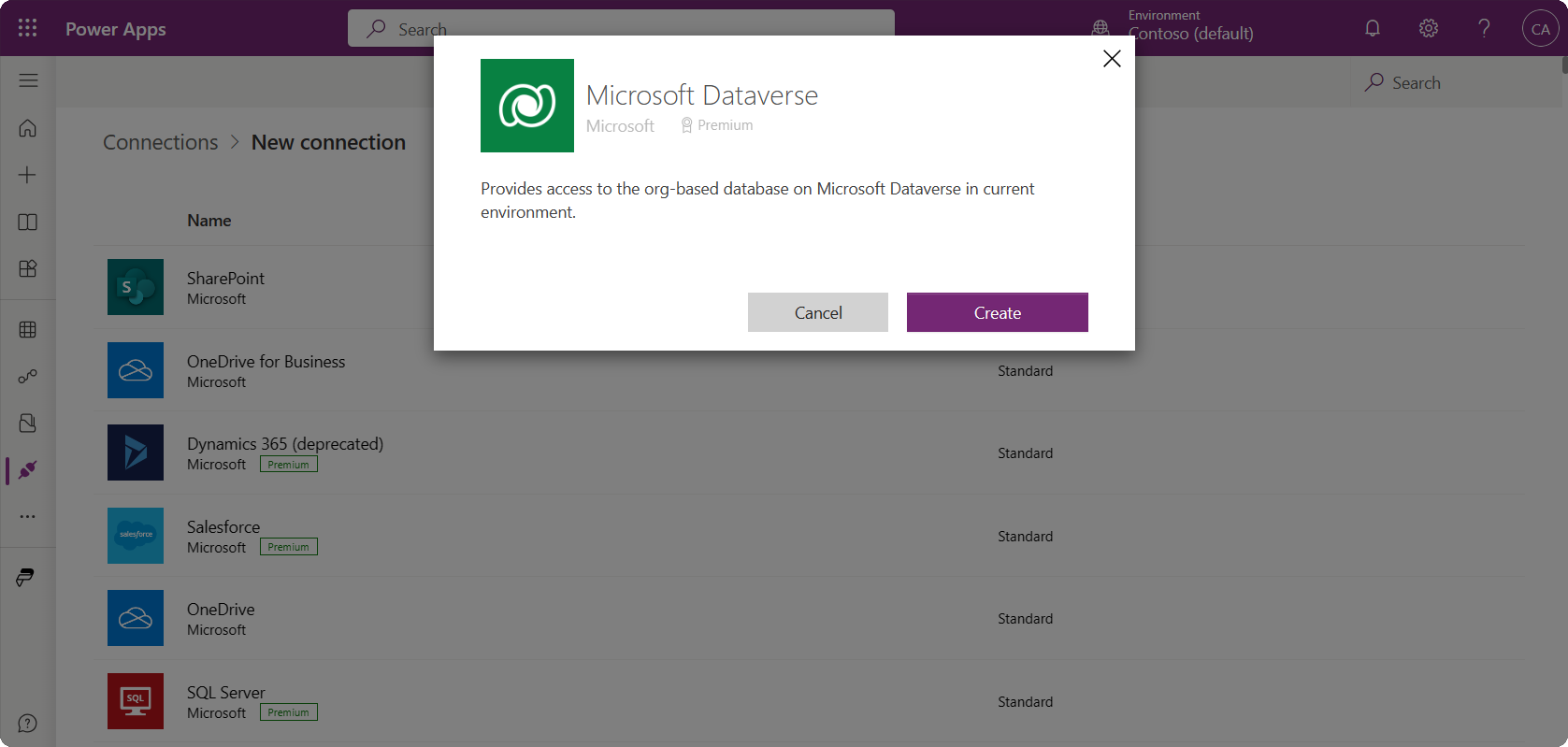1568x747 pixels.
Task: Click the Salesforce connector icon
Action: tap(136, 536)
